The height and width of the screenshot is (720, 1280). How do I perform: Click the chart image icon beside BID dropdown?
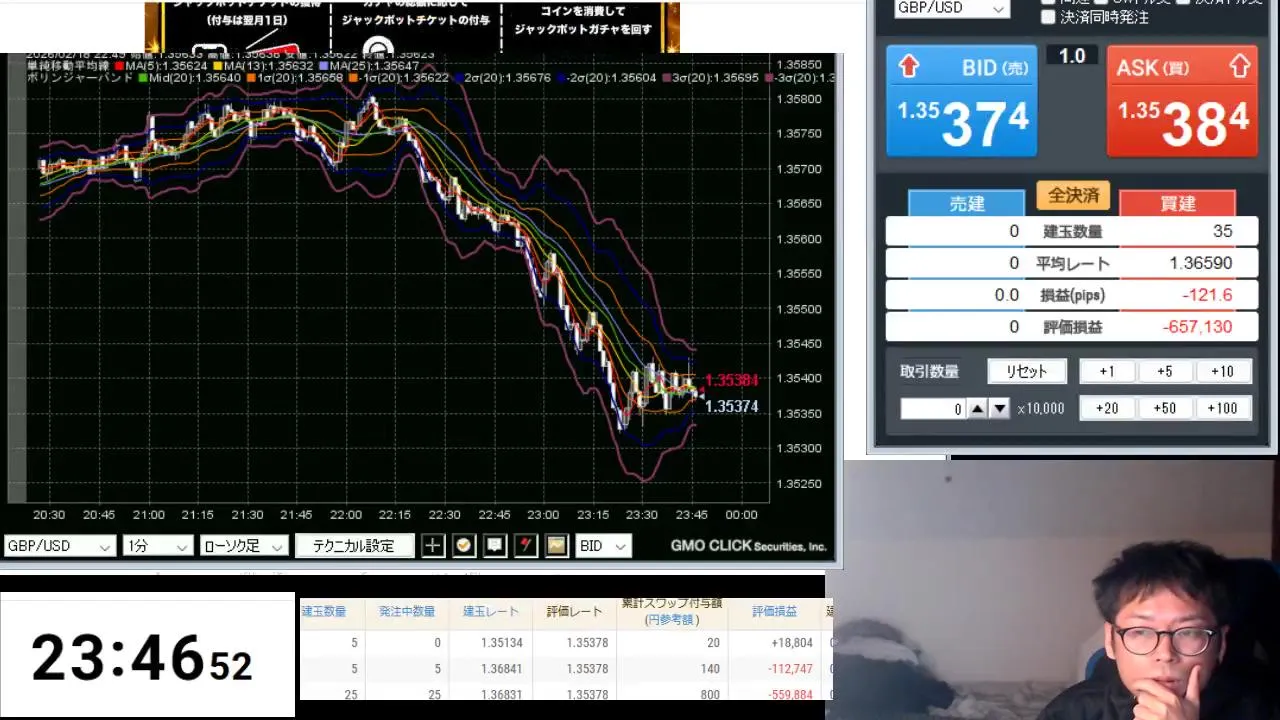click(x=557, y=545)
